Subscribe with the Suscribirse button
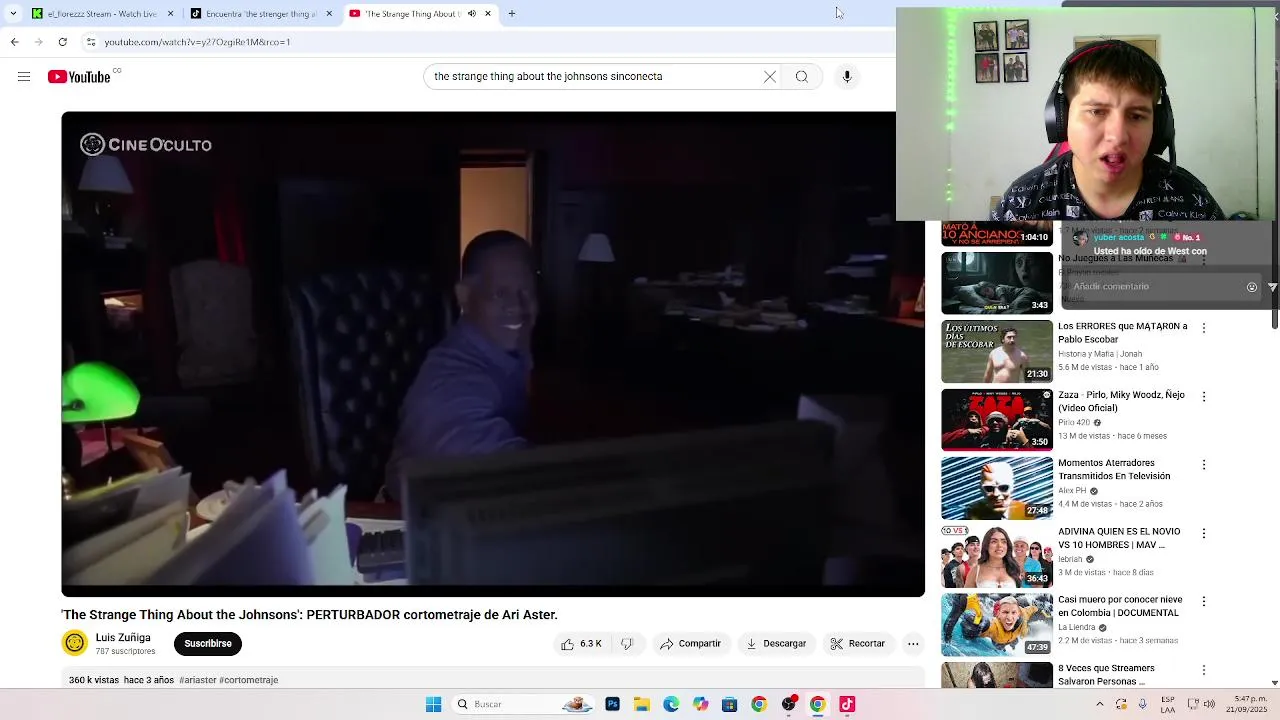Image resolution: width=1280 pixels, height=720 pixels. pos(208,644)
